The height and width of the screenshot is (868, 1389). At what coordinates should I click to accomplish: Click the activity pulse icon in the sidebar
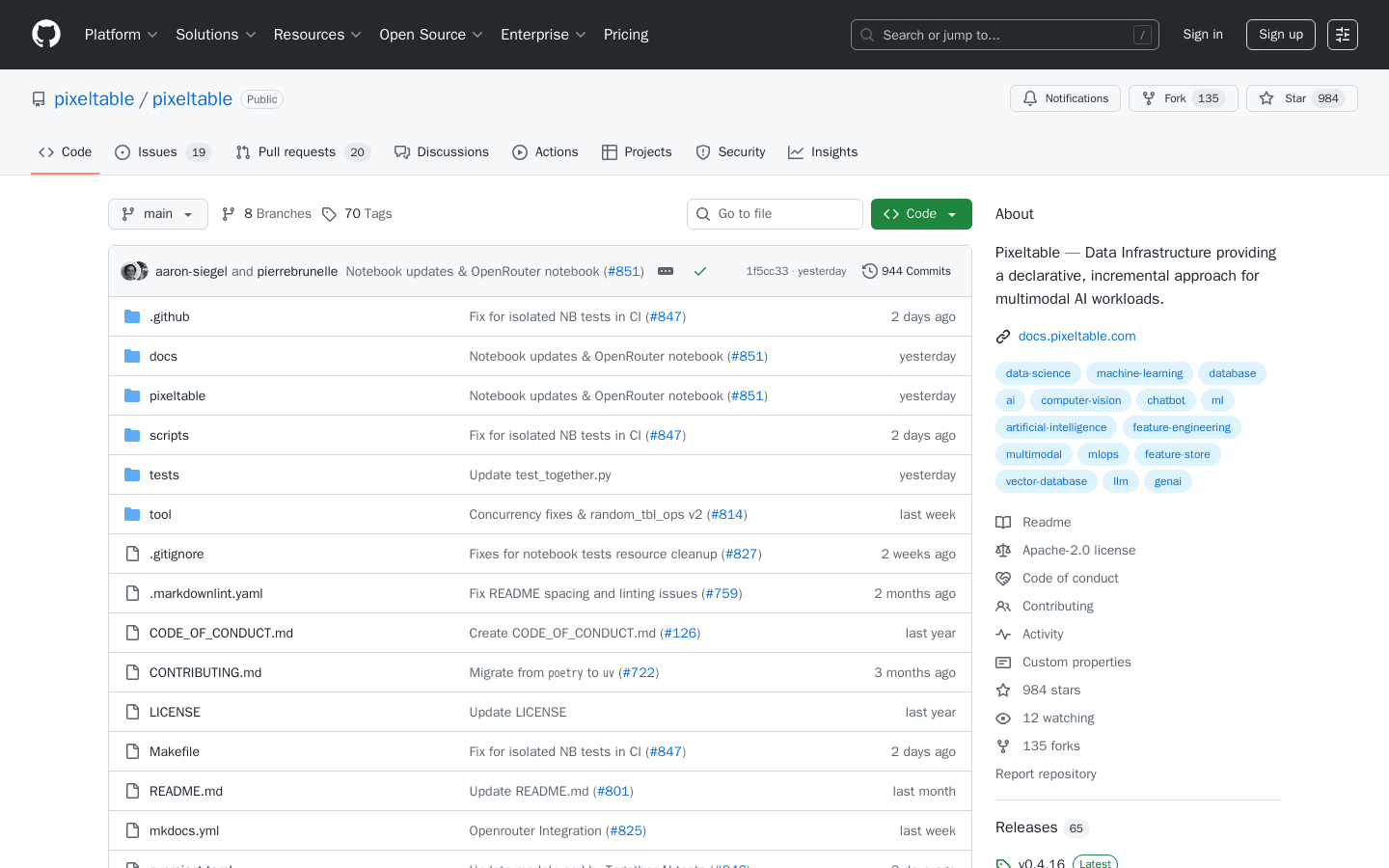1003,634
